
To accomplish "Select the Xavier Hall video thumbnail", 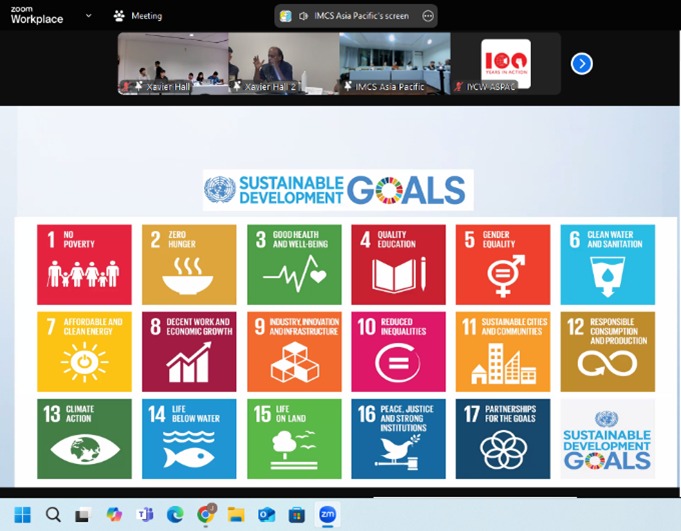I will (173, 63).
